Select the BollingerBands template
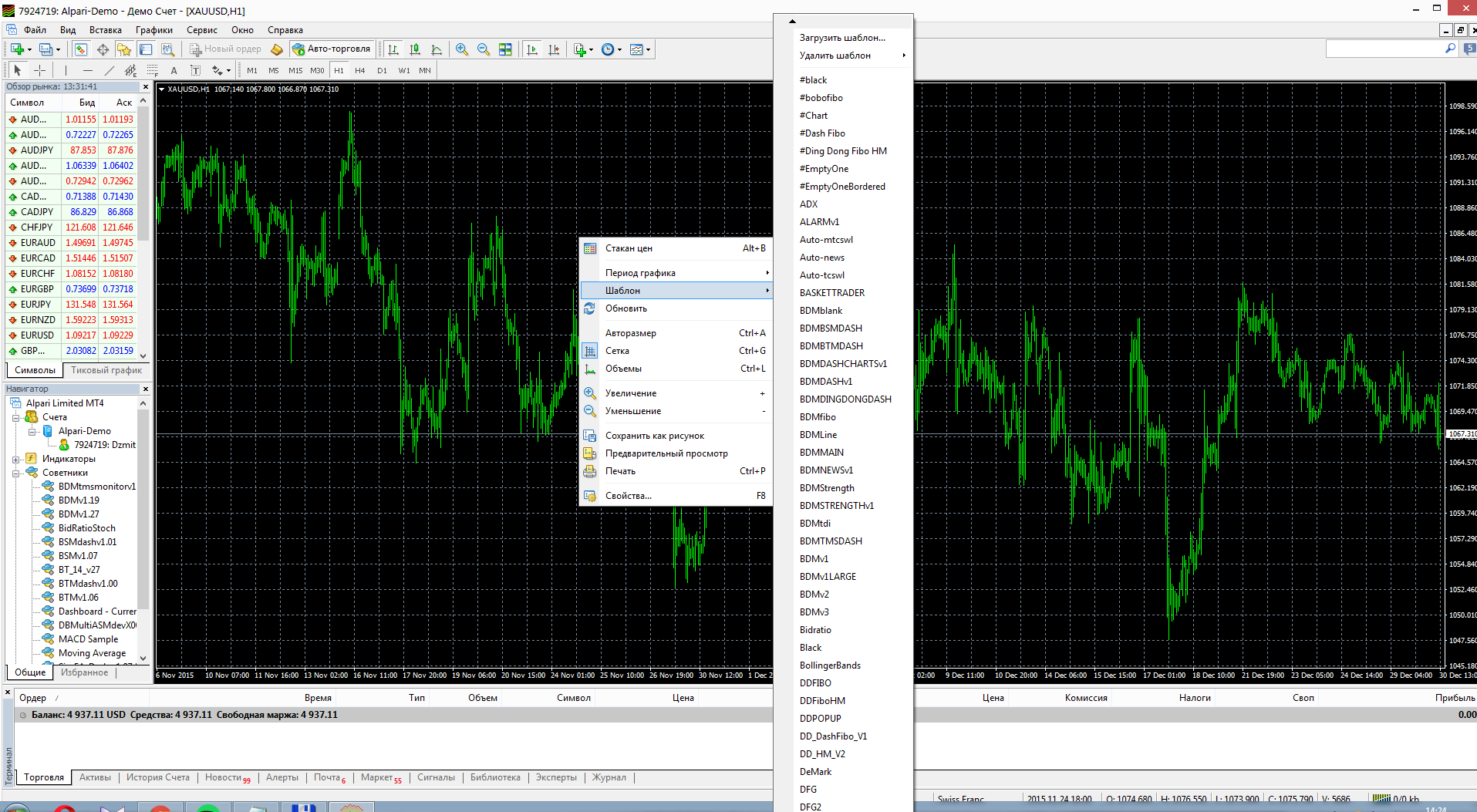Image resolution: width=1477 pixels, height=812 pixels. 831,665
